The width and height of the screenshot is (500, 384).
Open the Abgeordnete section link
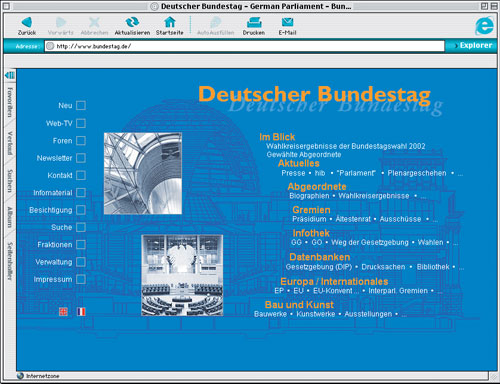coord(317,187)
